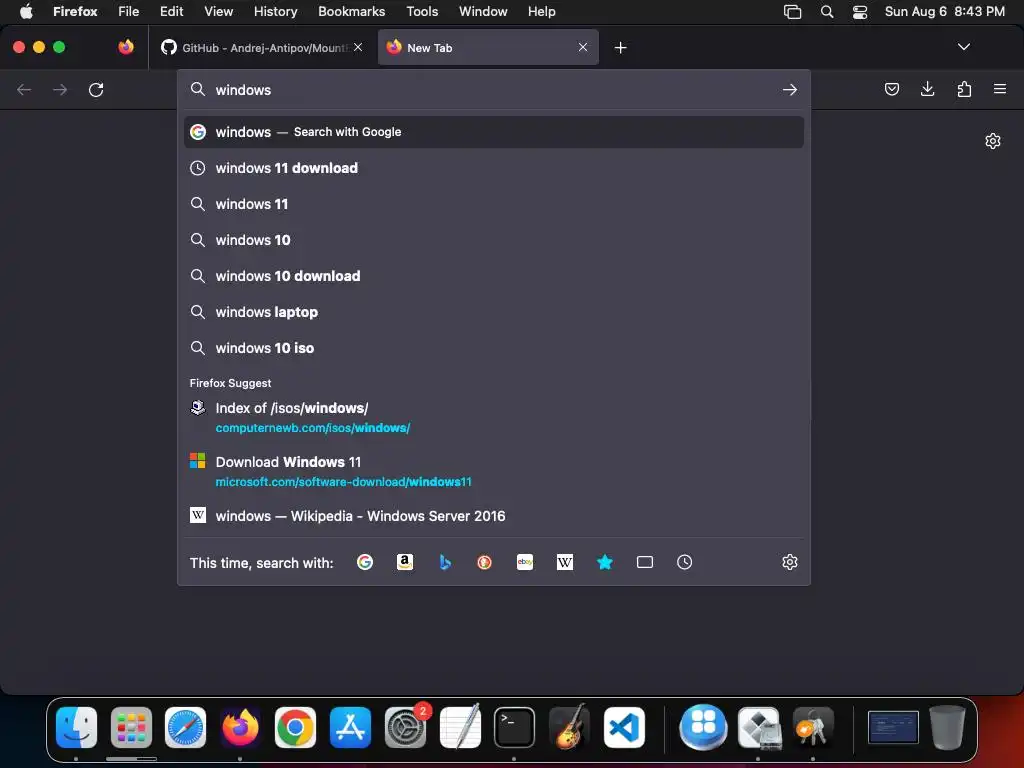Screen dimensions: 1024x768
Task: Search only in open Tabs
Action: tap(645, 562)
